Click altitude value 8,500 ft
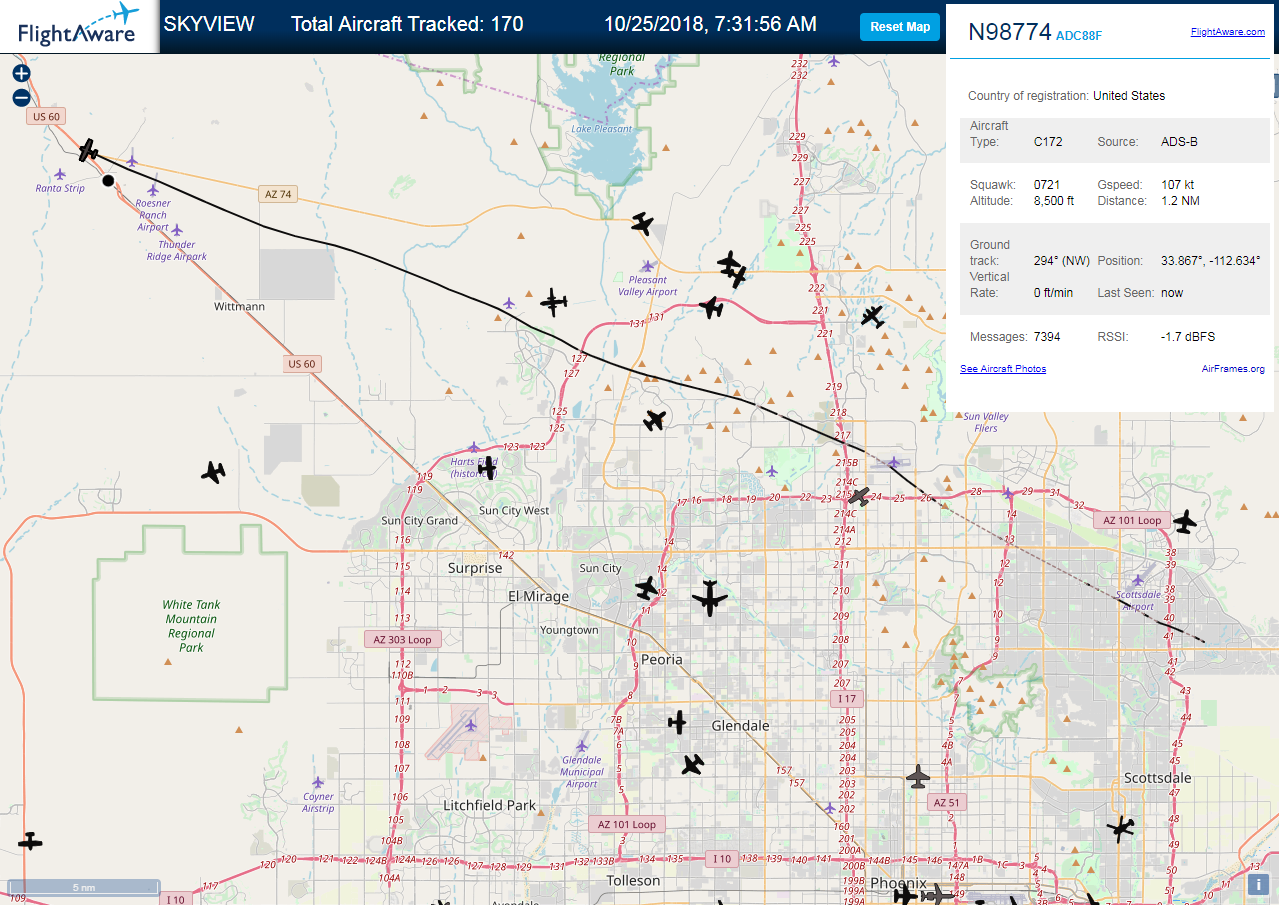Image resolution: width=1279 pixels, height=905 pixels. coord(1054,201)
